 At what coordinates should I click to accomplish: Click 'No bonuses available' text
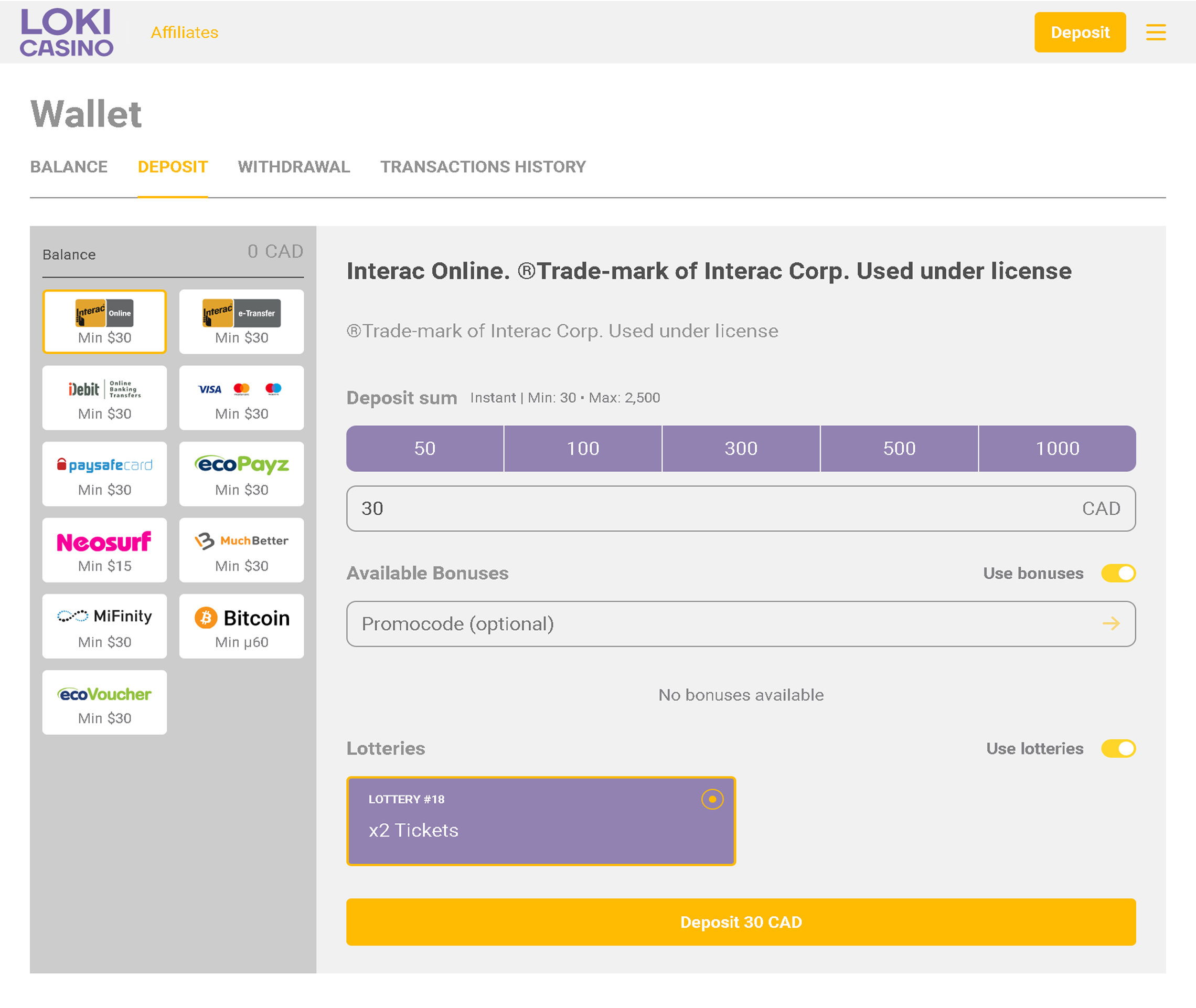[741, 695]
